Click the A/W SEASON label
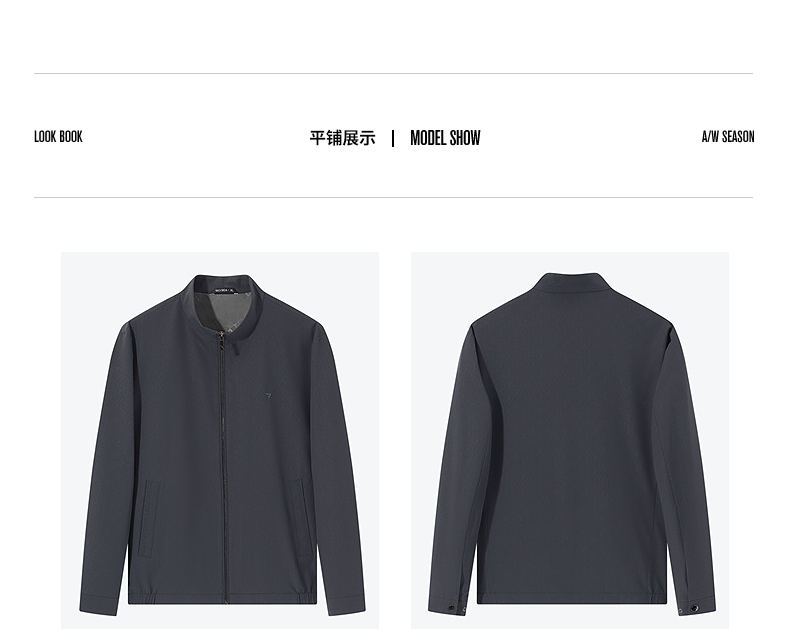Image resolution: width=790 pixels, height=638 pixels. coord(728,137)
